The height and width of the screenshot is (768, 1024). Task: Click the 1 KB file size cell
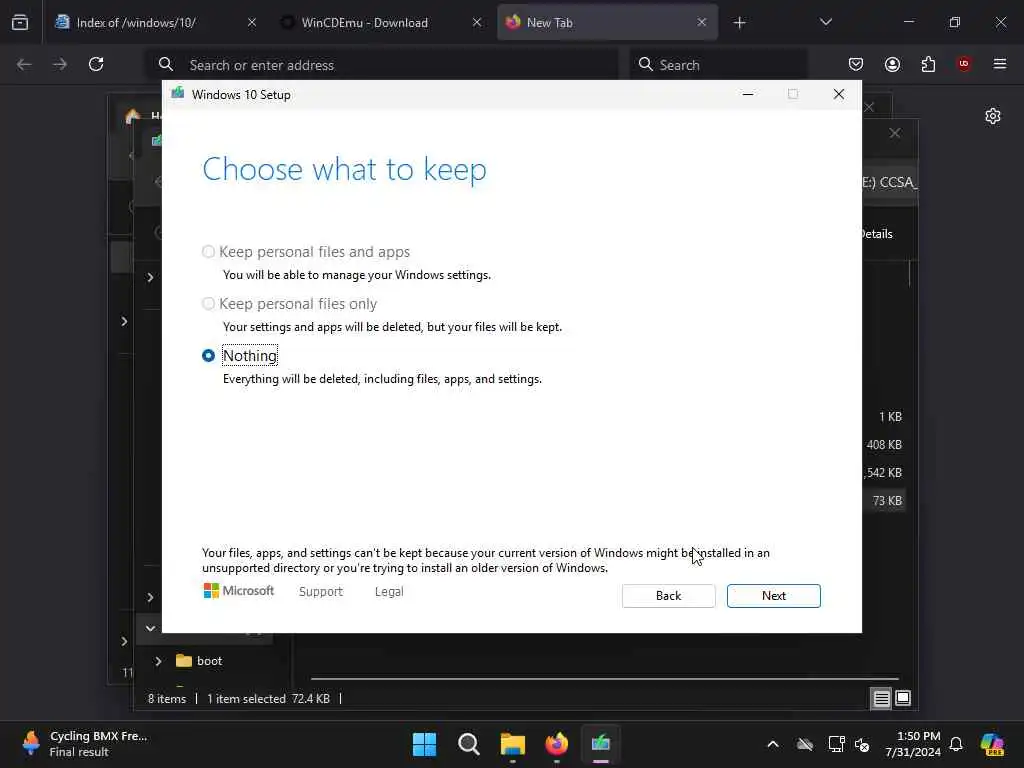click(890, 417)
